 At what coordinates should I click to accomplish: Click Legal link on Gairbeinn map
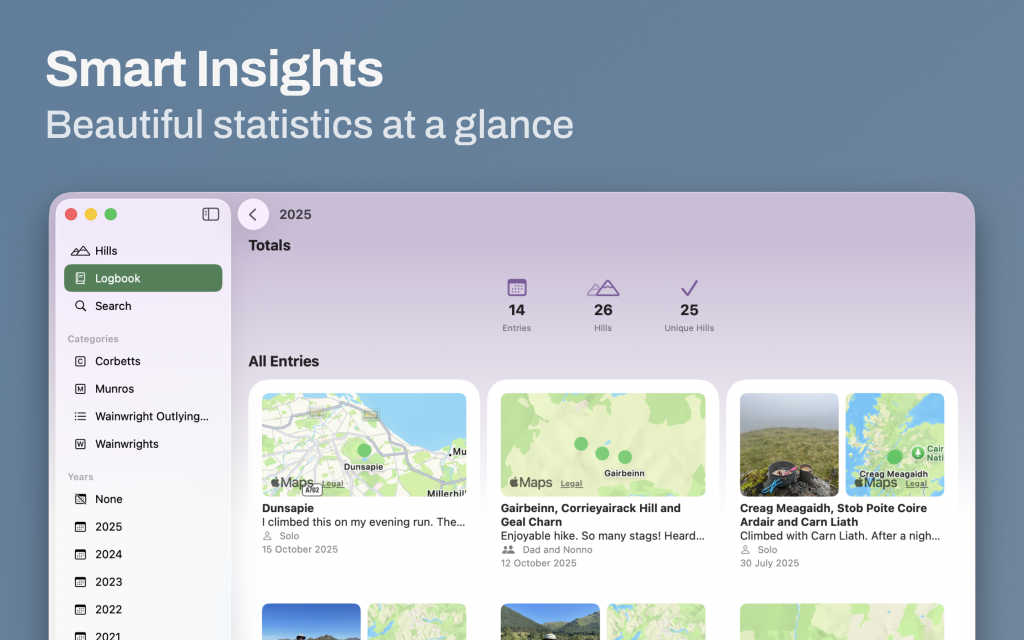coord(571,484)
